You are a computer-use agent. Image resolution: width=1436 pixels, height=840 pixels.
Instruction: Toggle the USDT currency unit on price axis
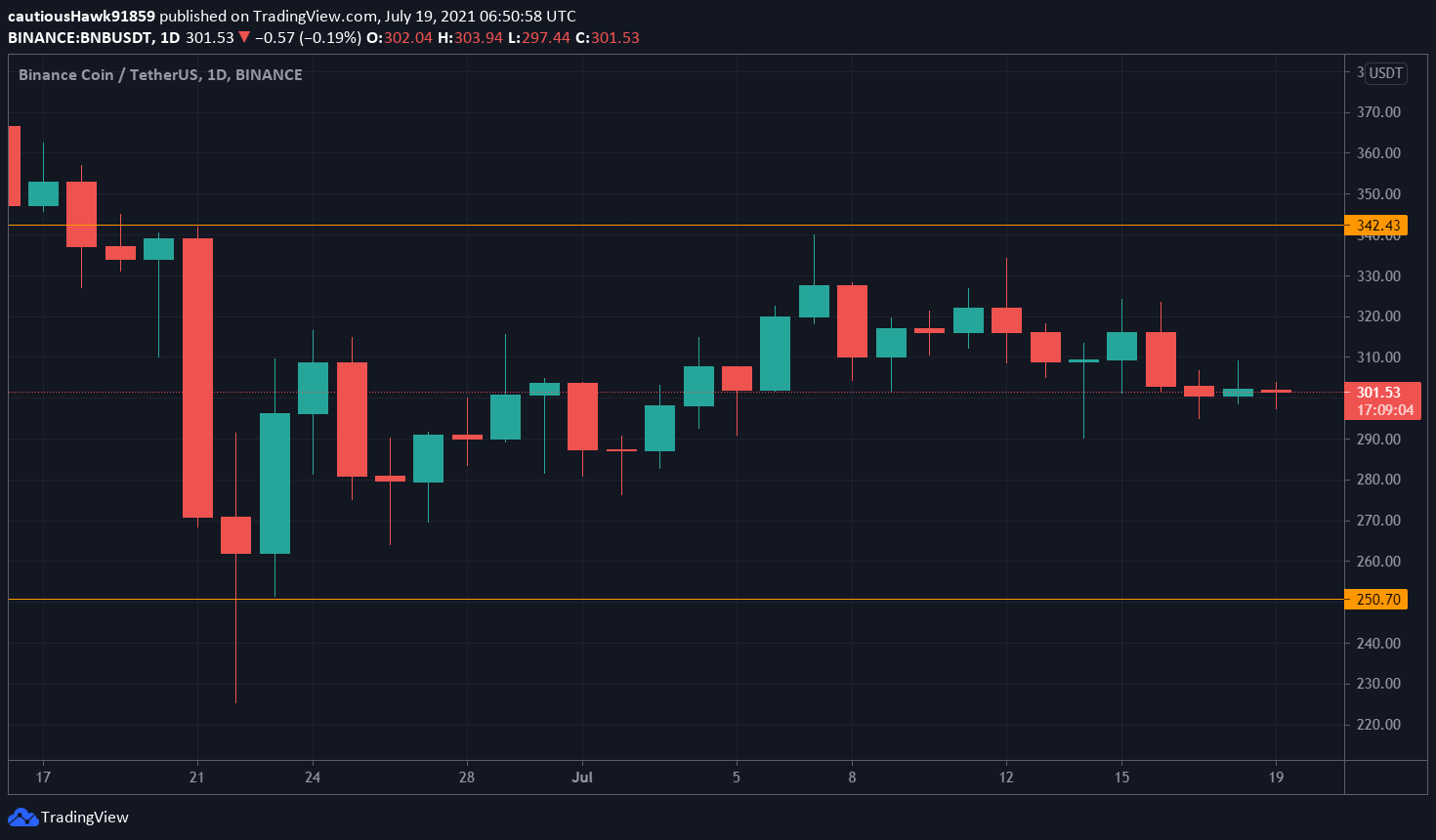coord(1386,73)
